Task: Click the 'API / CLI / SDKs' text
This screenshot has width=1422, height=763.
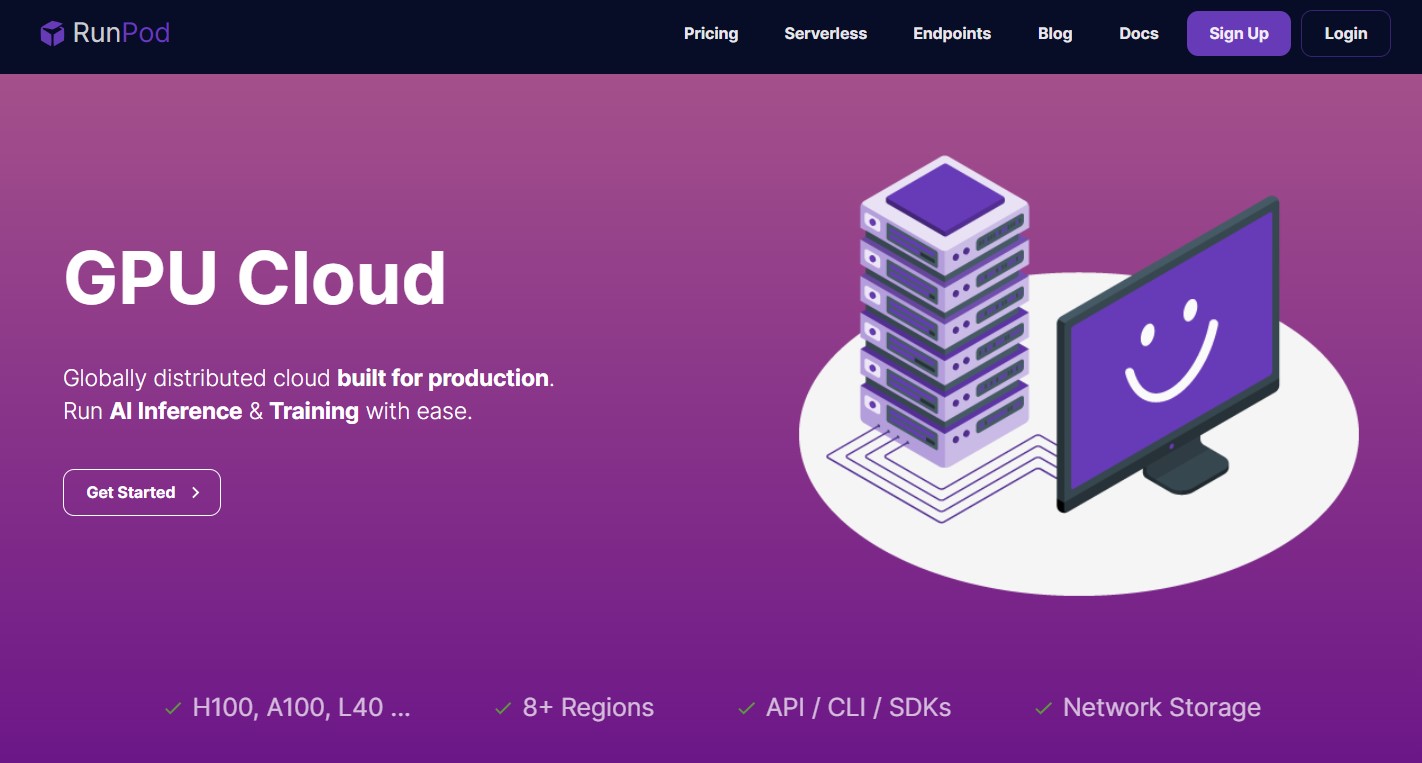Action: [859, 708]
